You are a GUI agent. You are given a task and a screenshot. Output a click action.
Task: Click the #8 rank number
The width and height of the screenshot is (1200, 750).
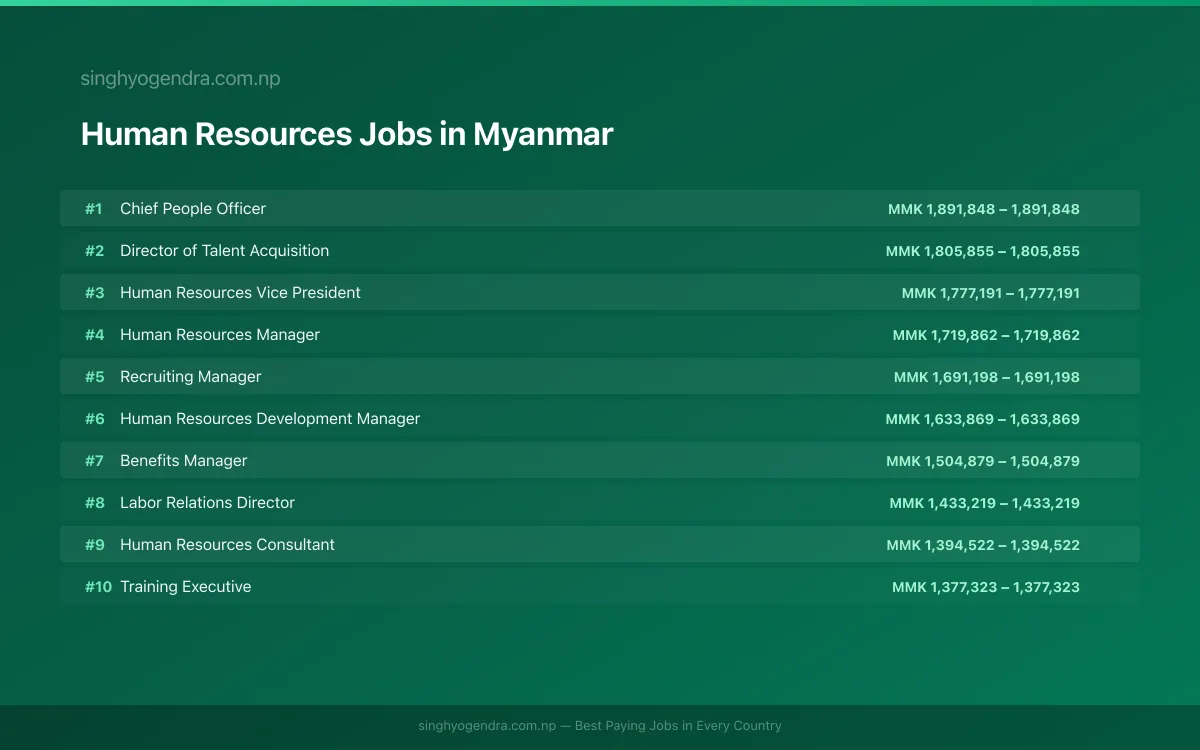point(94,503)
